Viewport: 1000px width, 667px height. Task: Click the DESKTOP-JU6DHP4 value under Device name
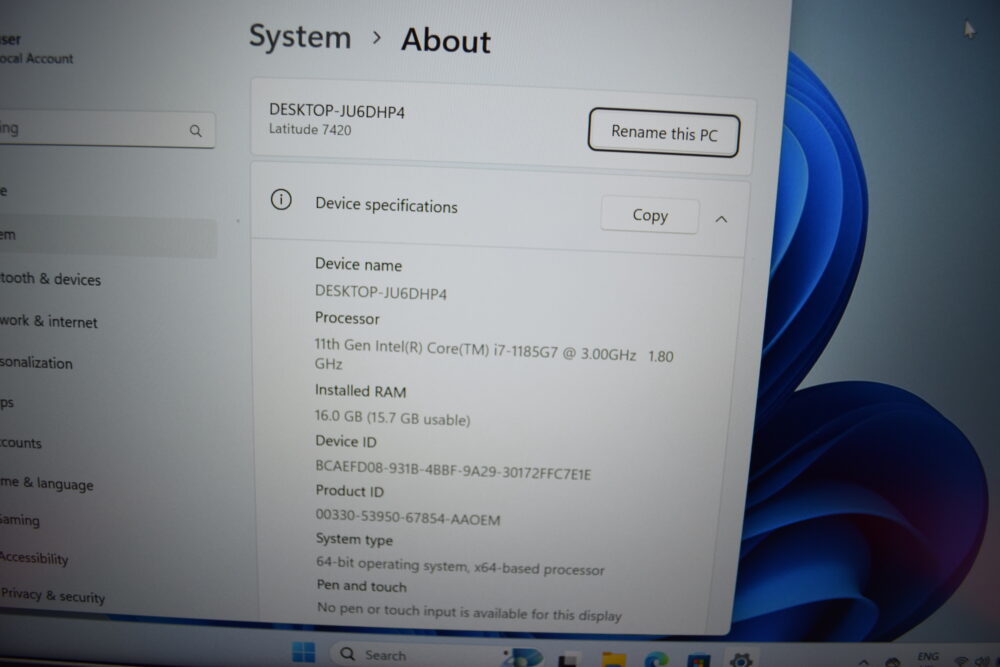pyautogui.click(x=381, y=293)
